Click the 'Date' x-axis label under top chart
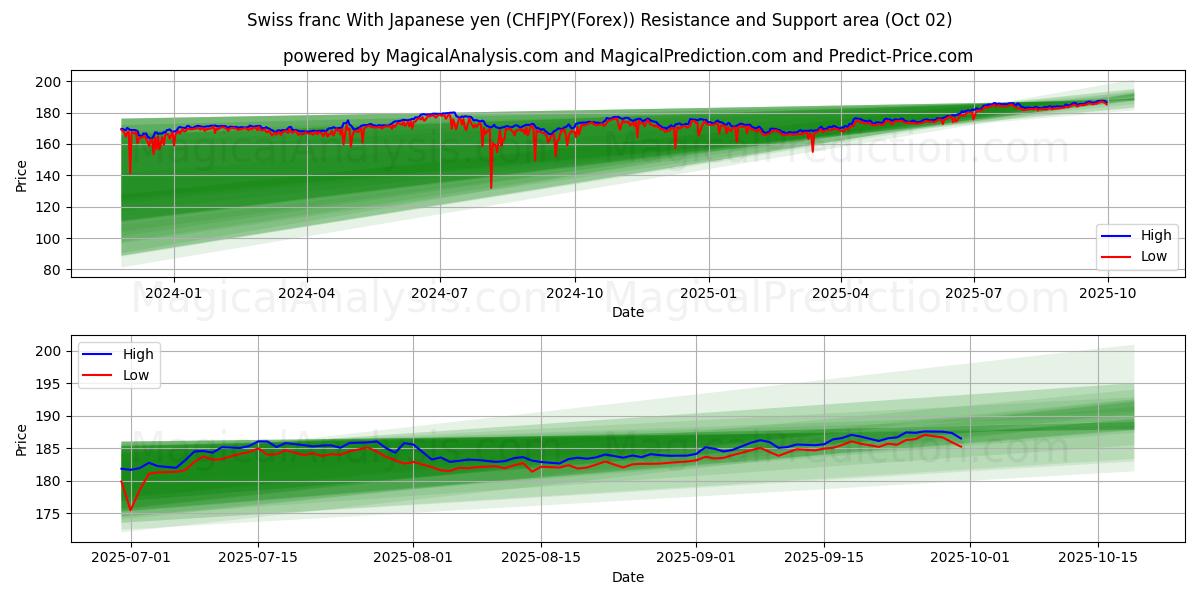This screenshot has height=600, width=1200. [627, 312]
